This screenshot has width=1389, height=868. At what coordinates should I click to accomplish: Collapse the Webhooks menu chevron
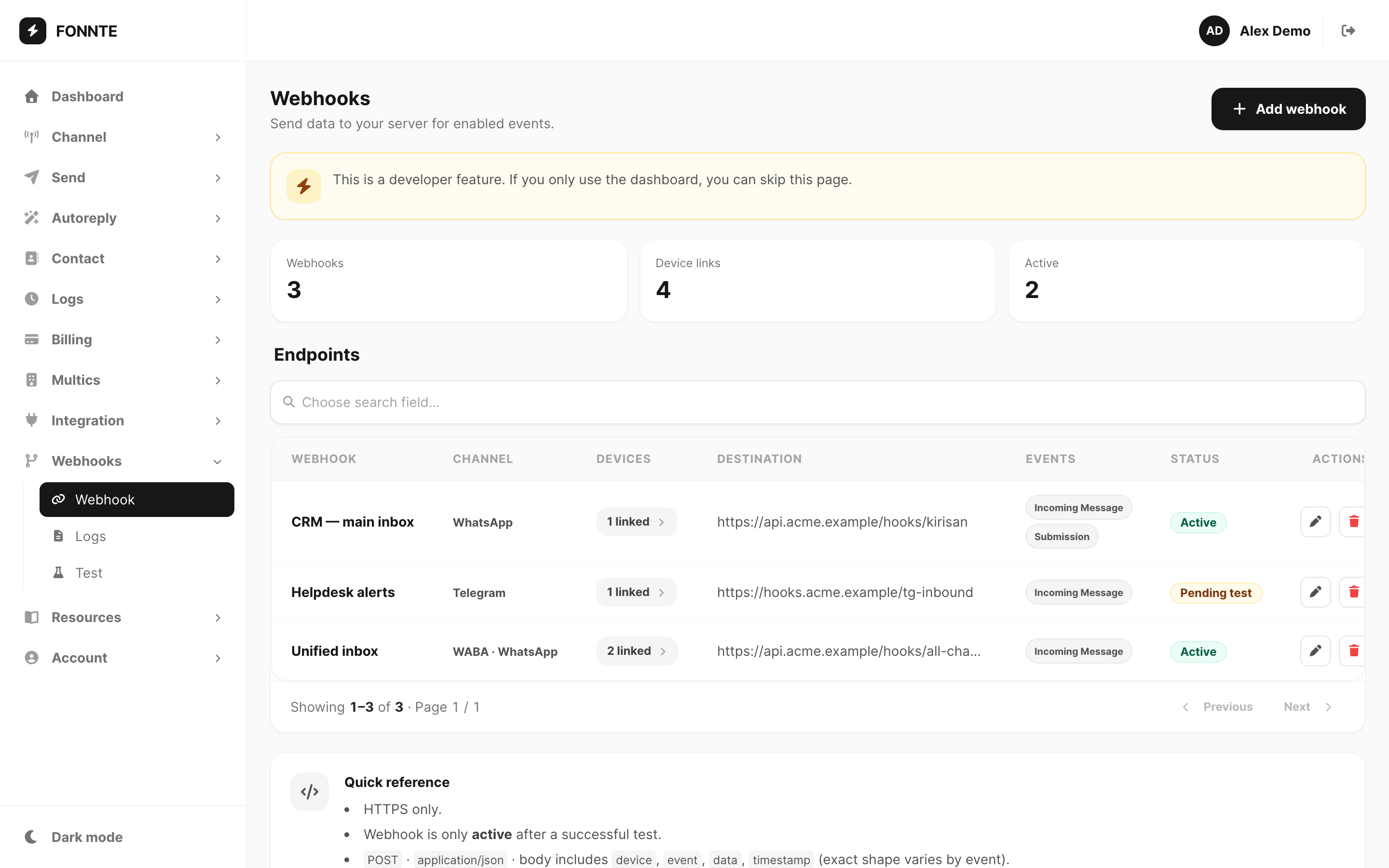click(218, 461)
